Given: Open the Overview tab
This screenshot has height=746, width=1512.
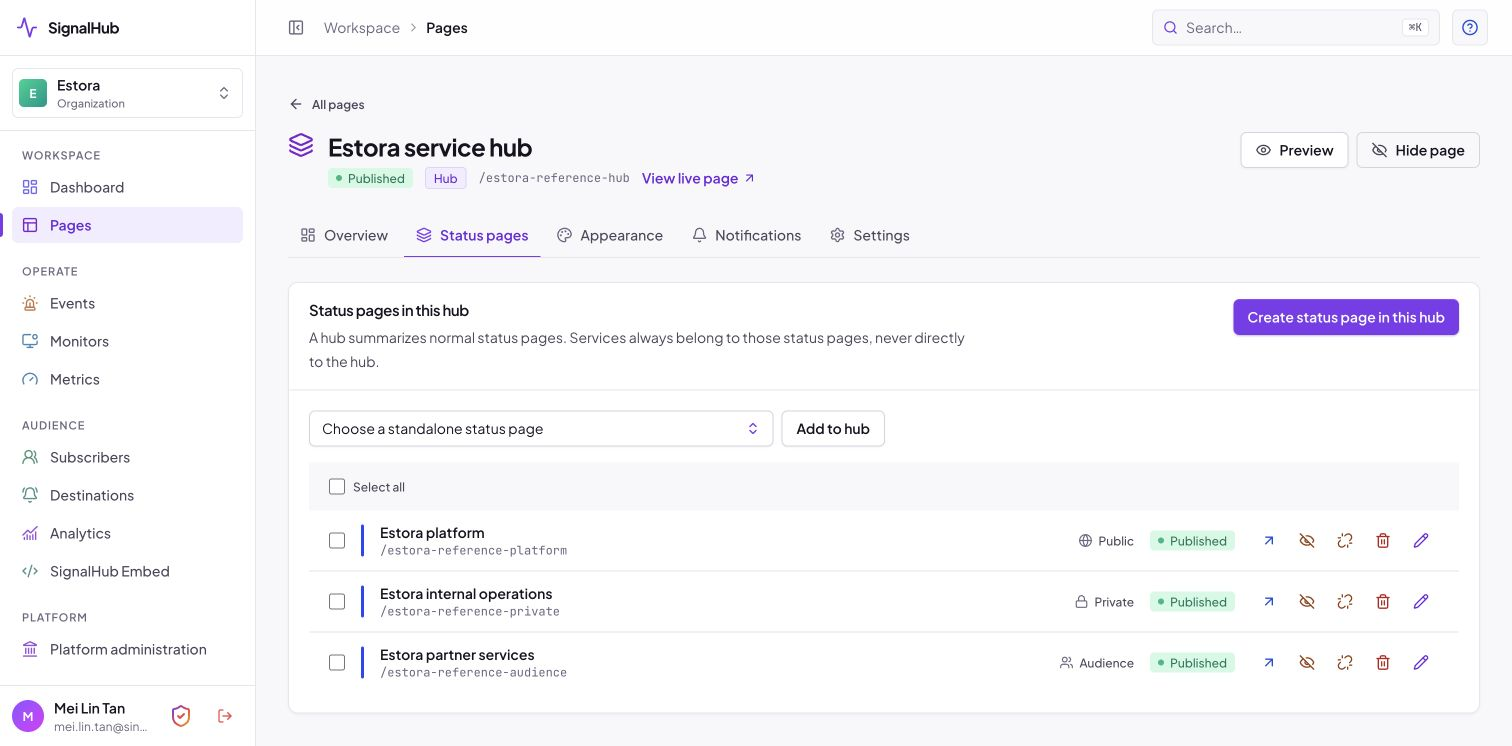Looking at the screenshot, I should [344, 236].
